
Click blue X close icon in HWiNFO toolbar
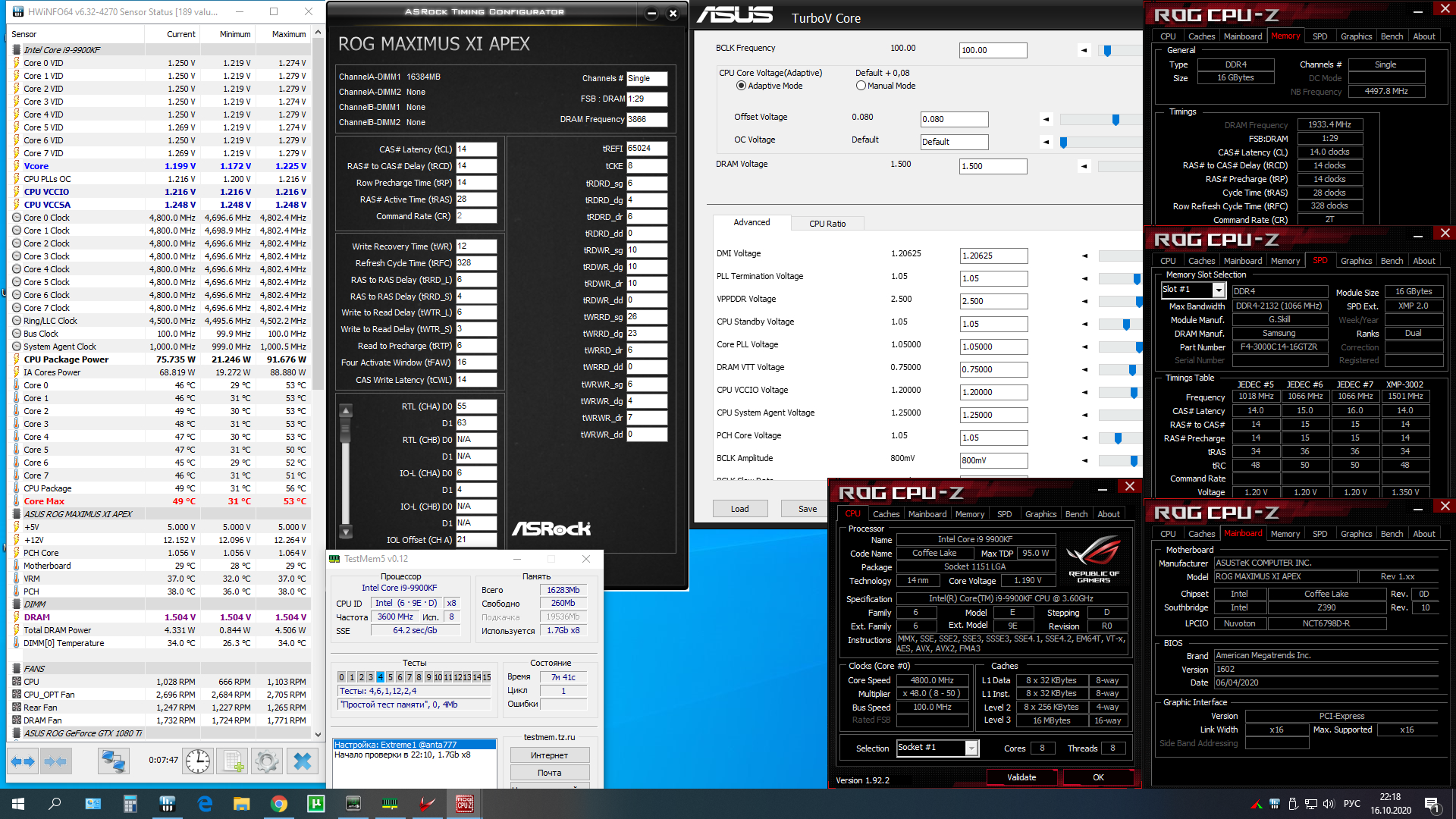click(302, 761)
